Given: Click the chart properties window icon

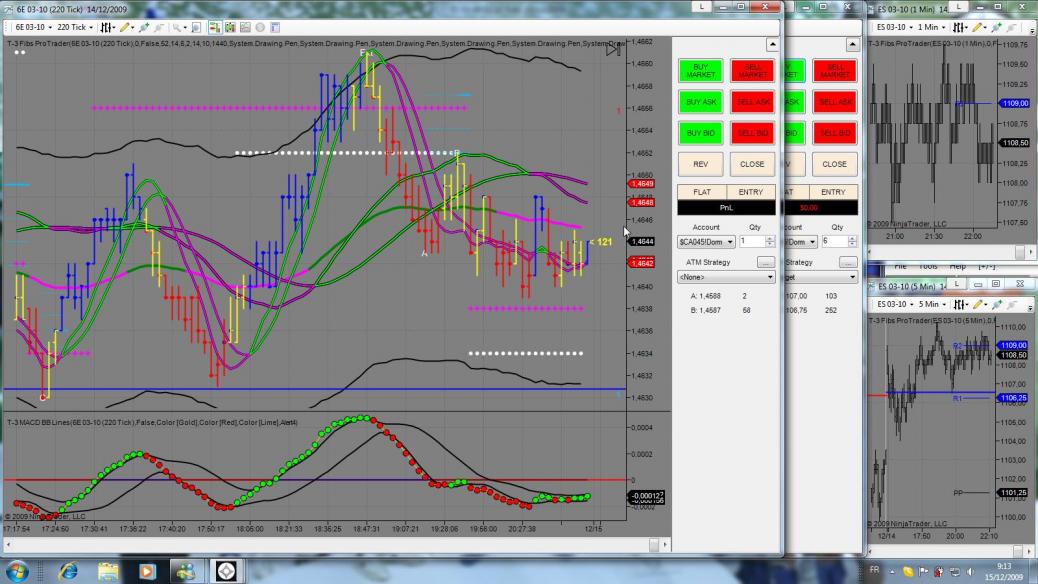Looking at the screenshot, I should [x=275, y=27].
